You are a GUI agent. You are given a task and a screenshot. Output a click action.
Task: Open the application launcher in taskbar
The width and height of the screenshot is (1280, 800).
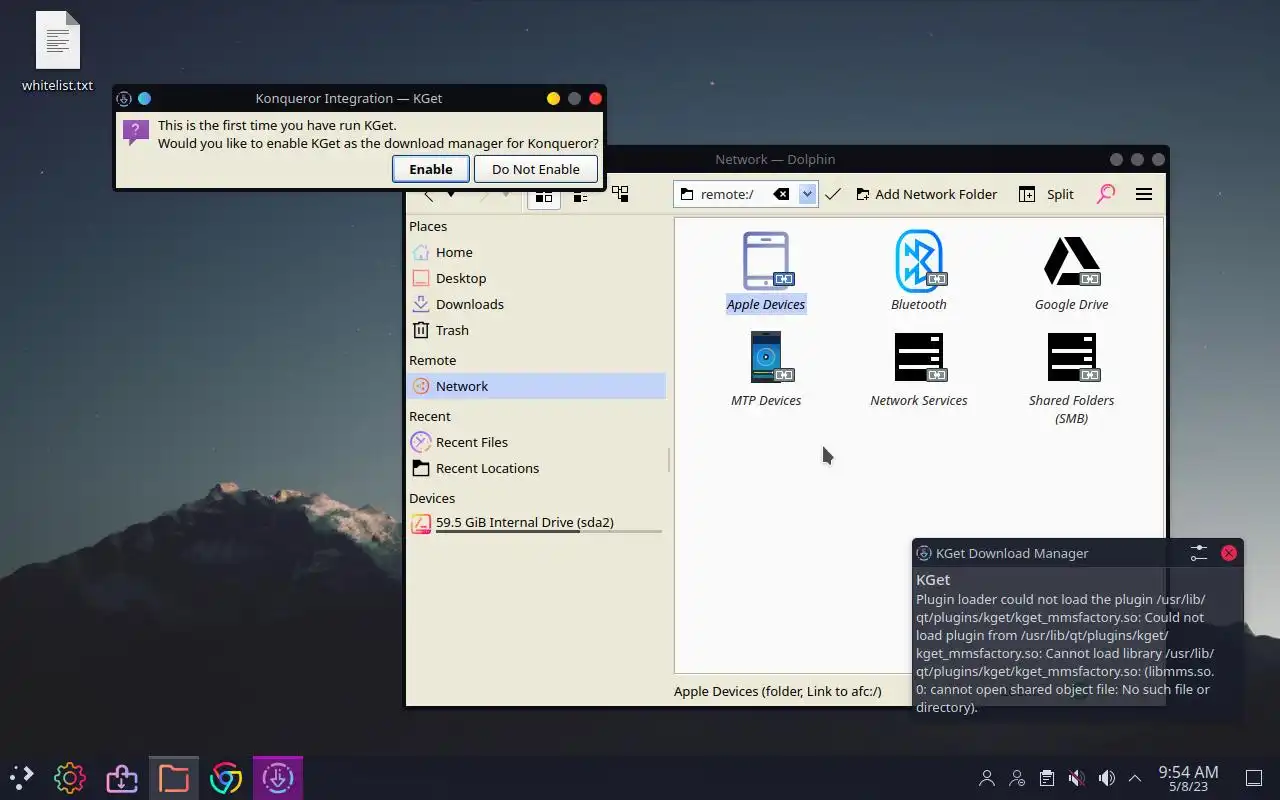tap(21, 777)
